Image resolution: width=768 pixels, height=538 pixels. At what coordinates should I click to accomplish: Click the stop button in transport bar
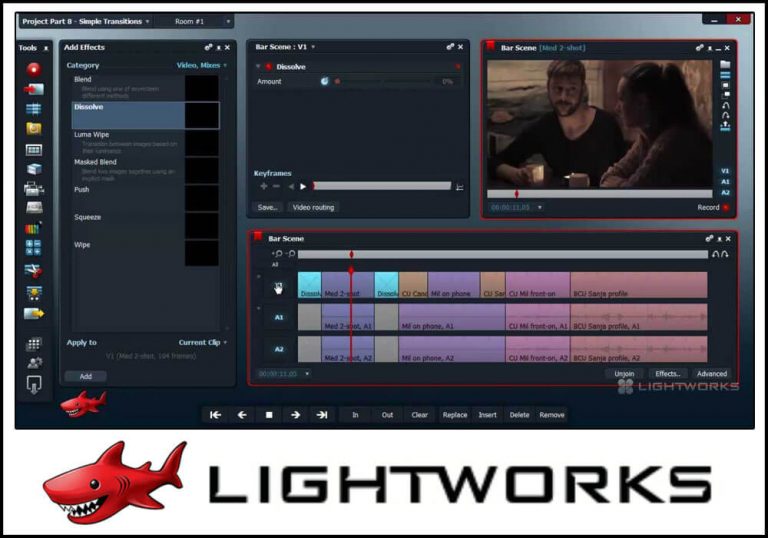[269, 415]
